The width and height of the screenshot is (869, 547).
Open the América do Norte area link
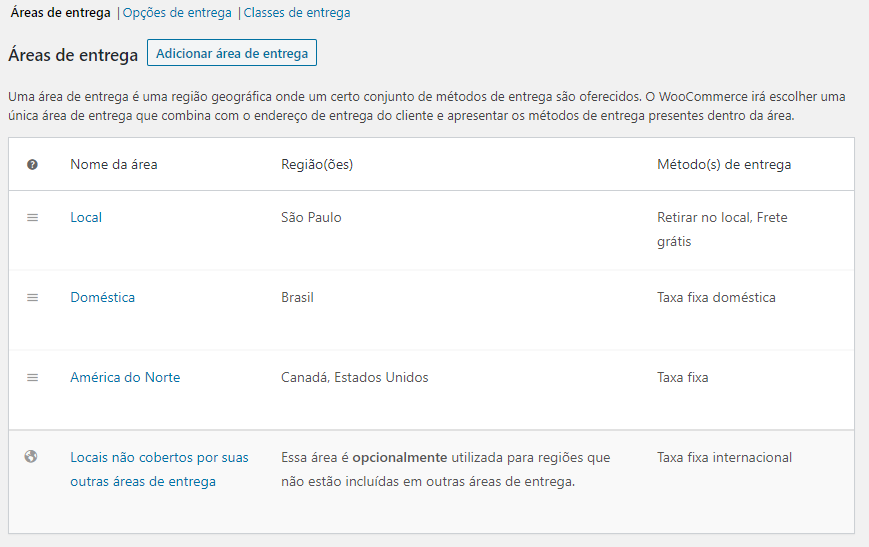(x=125, y=377)
